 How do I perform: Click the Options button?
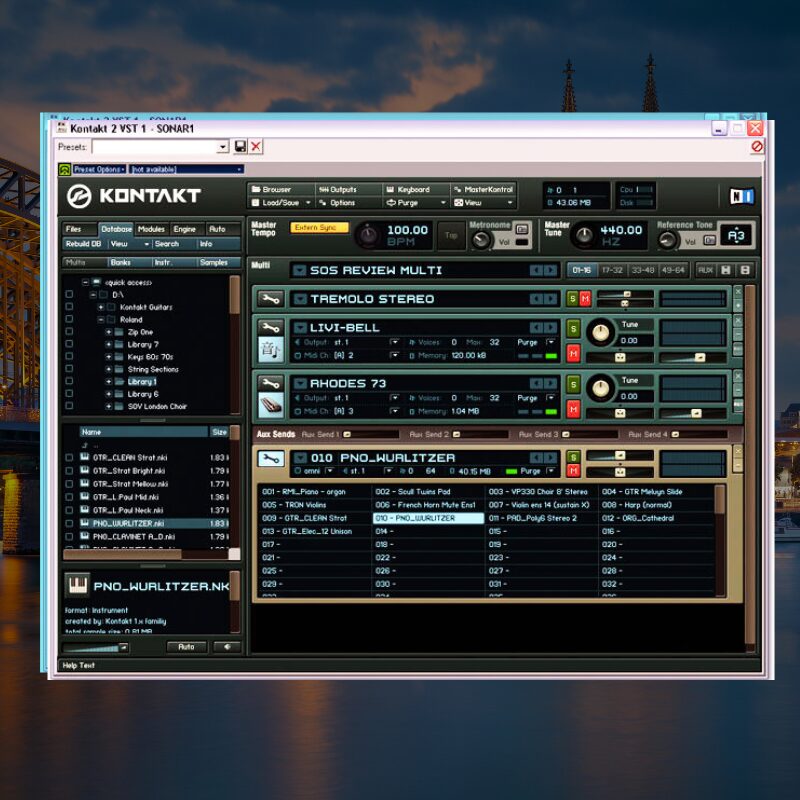point(348,203)
